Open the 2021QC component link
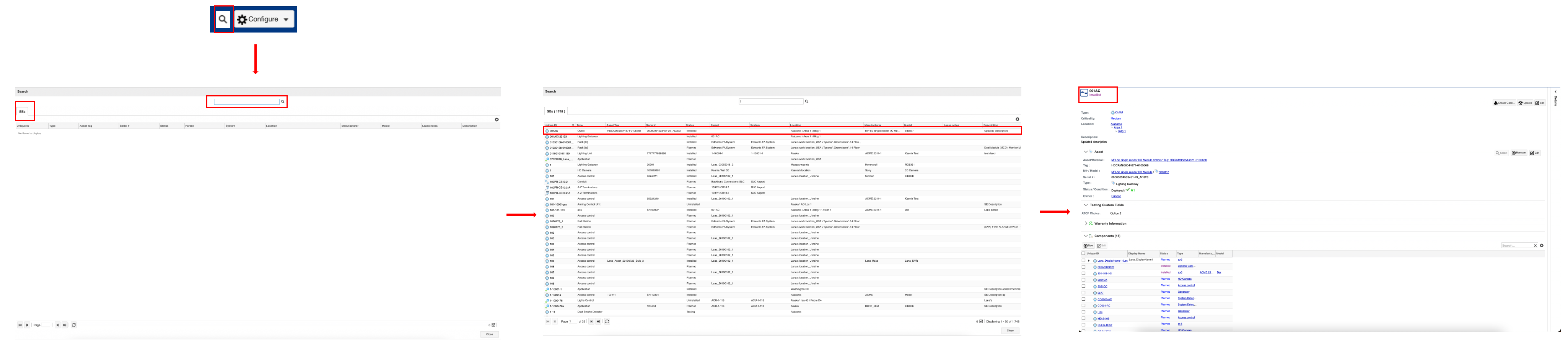1568x347 pixels. tap(1102, 286)
